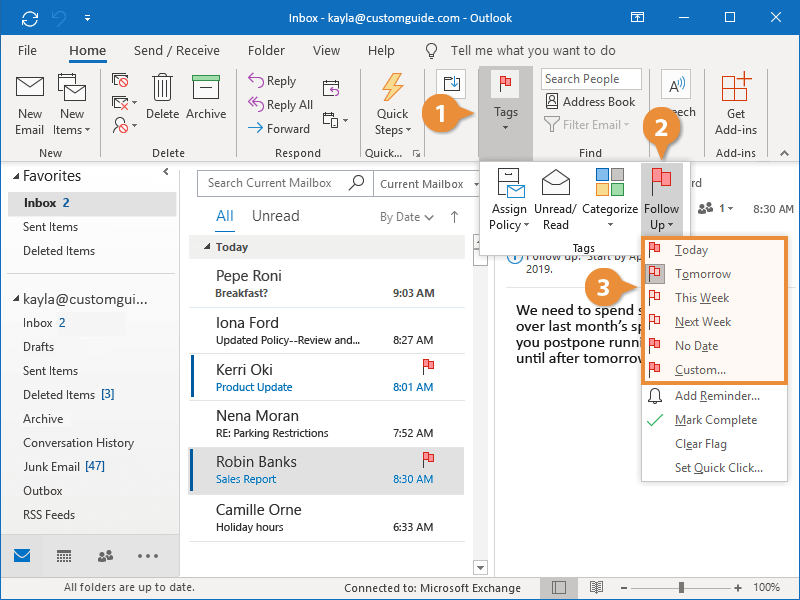This screenshot has width=800, height=600.
Task: Click the Get Add-ins icon
Action: tap(736, 87)
